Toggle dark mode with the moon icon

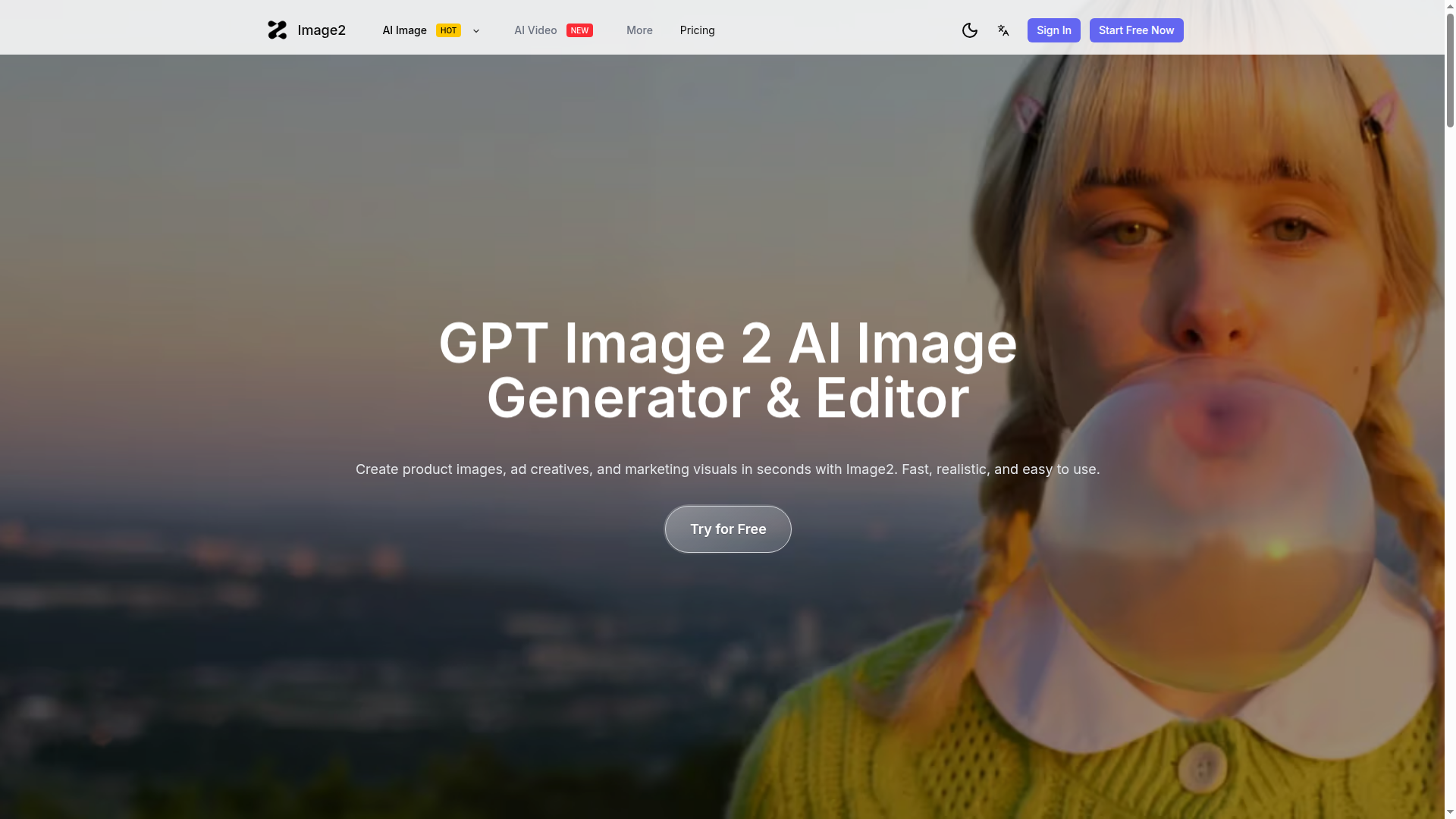970,30
